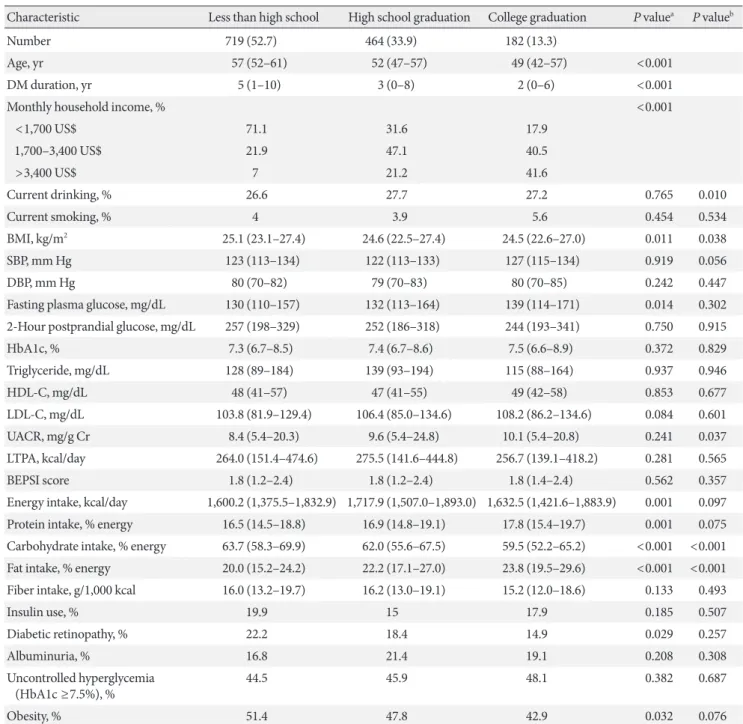Click 'Fasting plasma glucose, mg/dL' label

(86, 305)
